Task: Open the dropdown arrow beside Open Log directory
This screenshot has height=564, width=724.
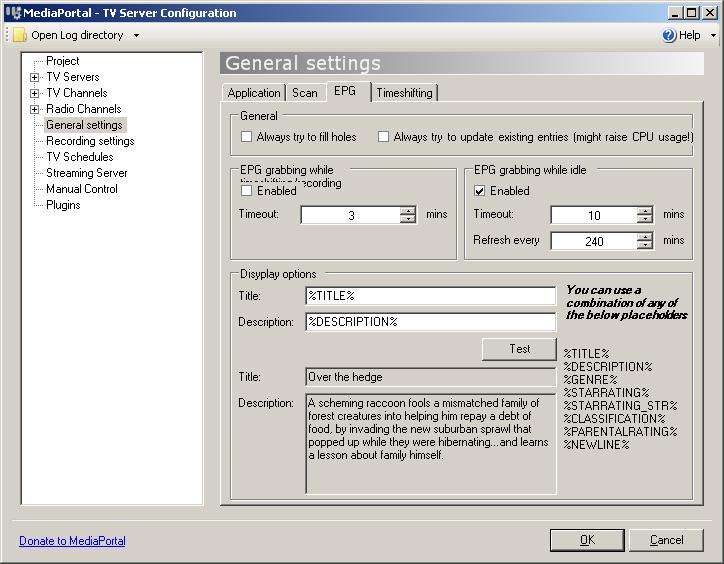Action: [x=136, y=36]
